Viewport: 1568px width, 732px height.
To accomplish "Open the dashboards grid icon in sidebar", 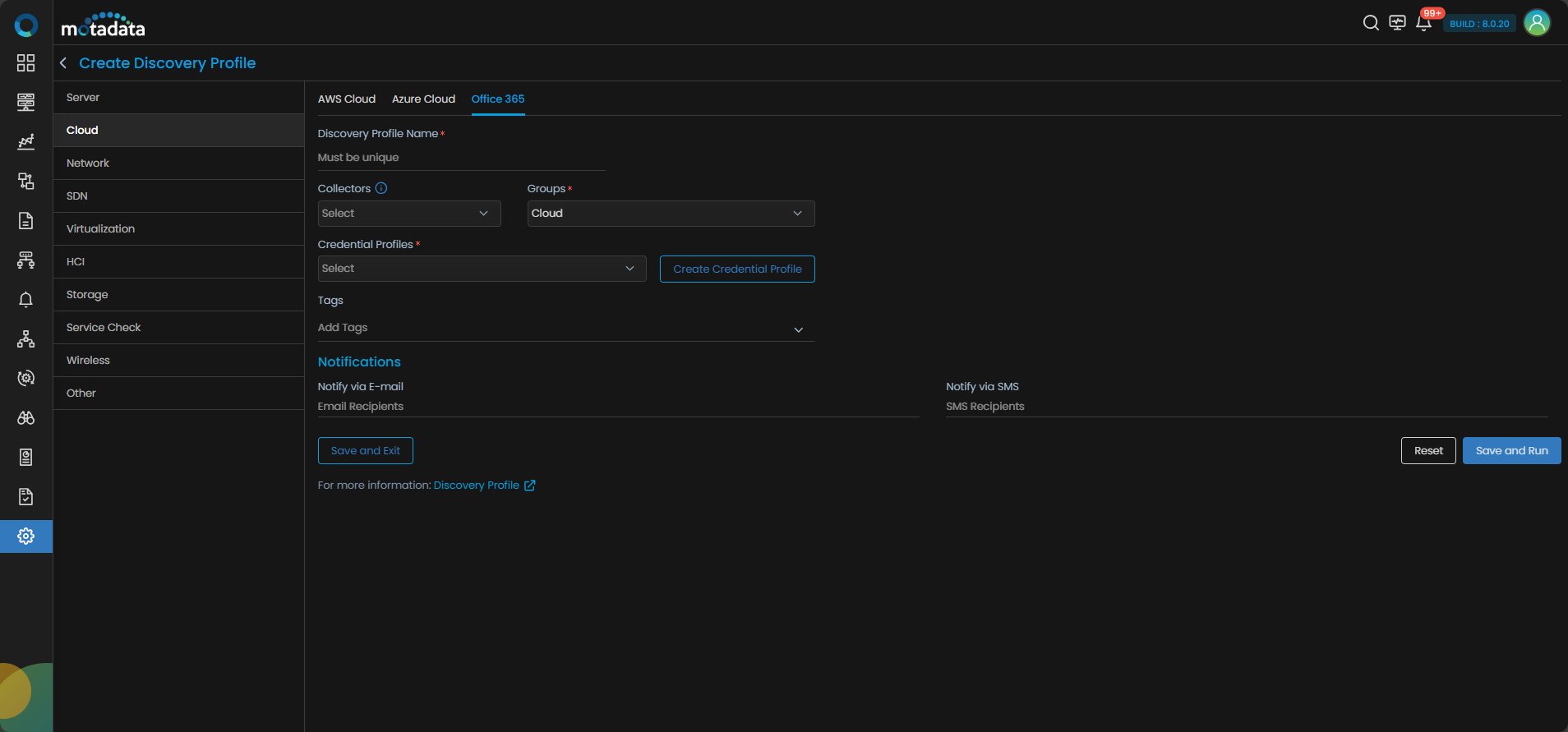I will point(26,63).
